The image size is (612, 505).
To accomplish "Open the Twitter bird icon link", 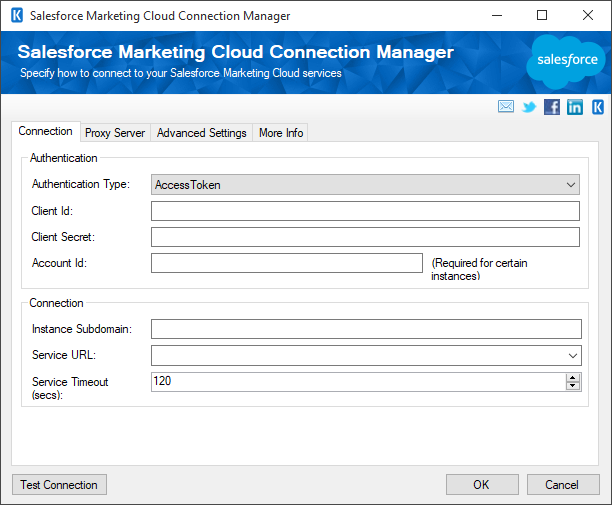I will pos(529,107).
